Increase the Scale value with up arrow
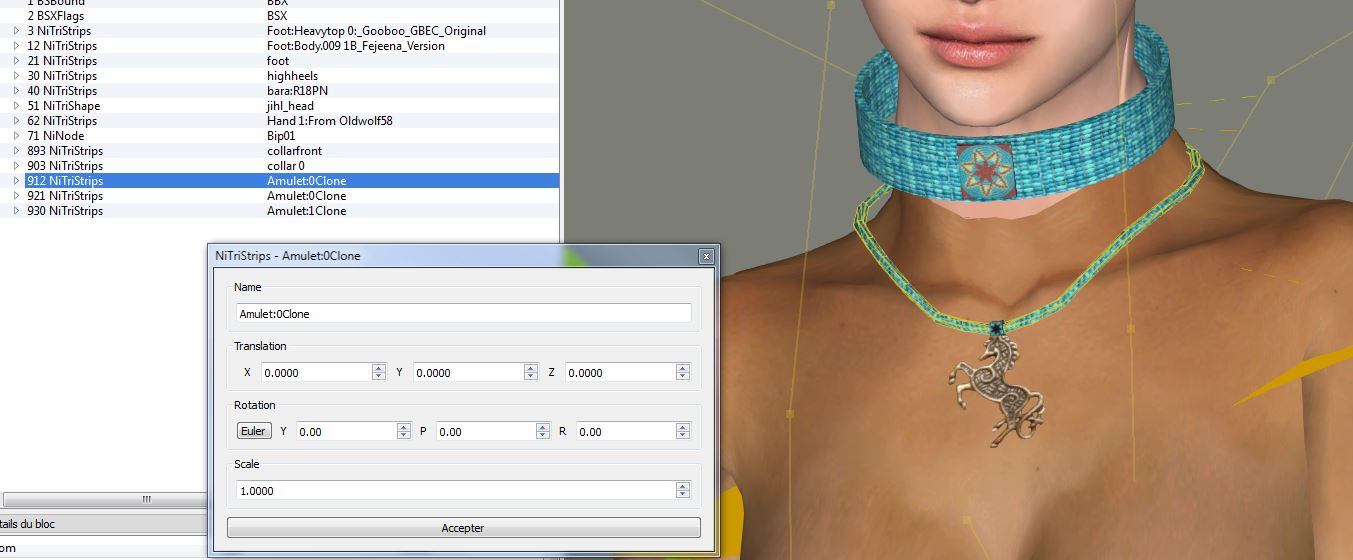This screenshot has width=1353, height=560. point(683,486)
